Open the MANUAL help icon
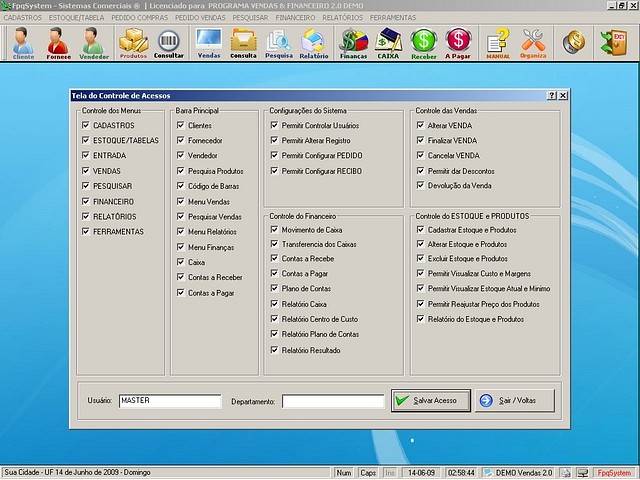 click(x=498, y=43)
